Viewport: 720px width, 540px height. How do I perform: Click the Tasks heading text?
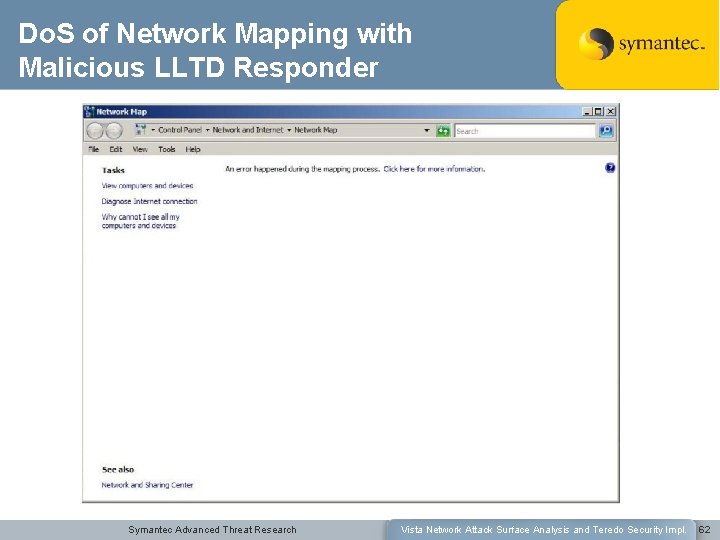(113, 170)
